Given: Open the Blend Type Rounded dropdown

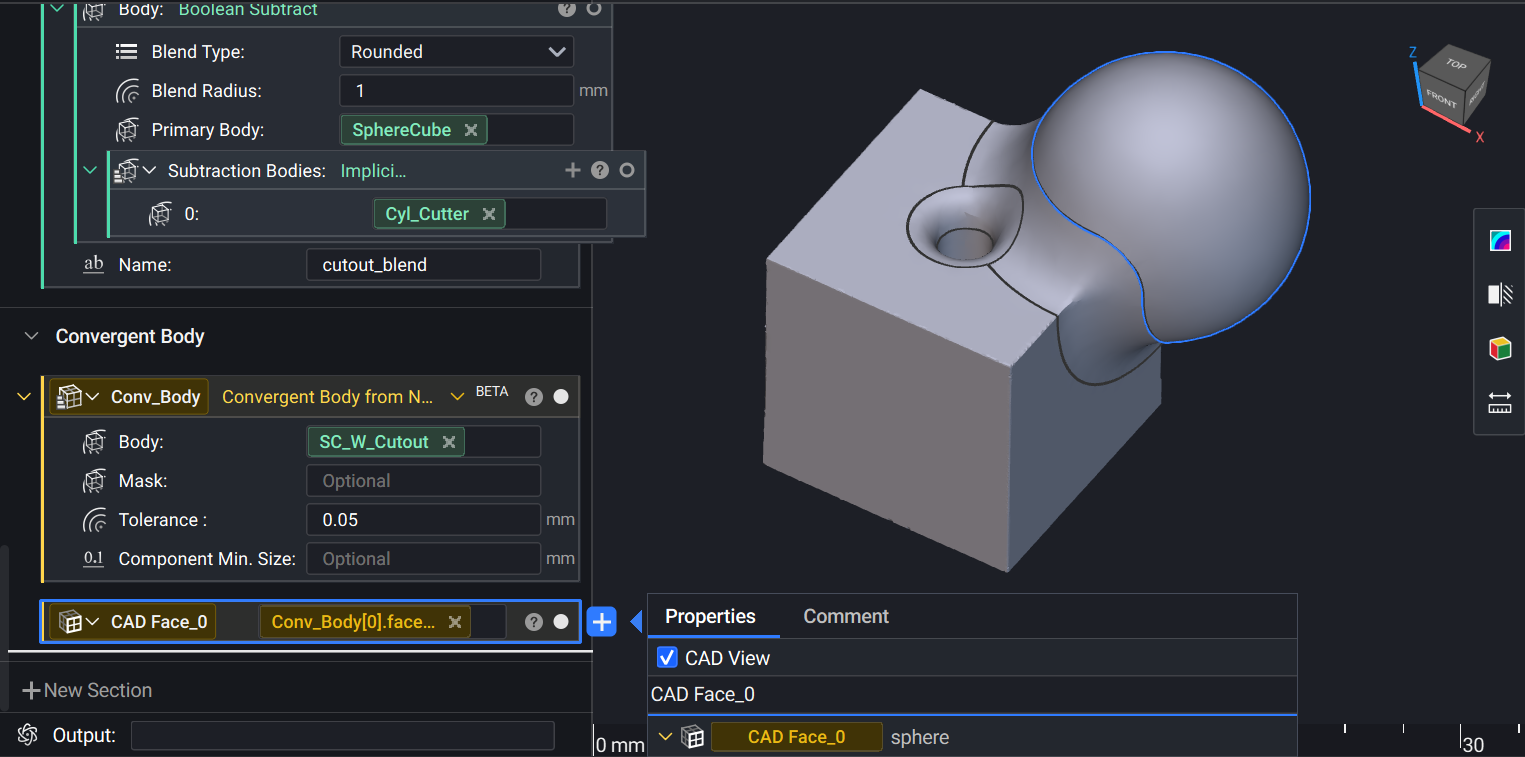Looking at the screenshot, I should tap(456, 52).
